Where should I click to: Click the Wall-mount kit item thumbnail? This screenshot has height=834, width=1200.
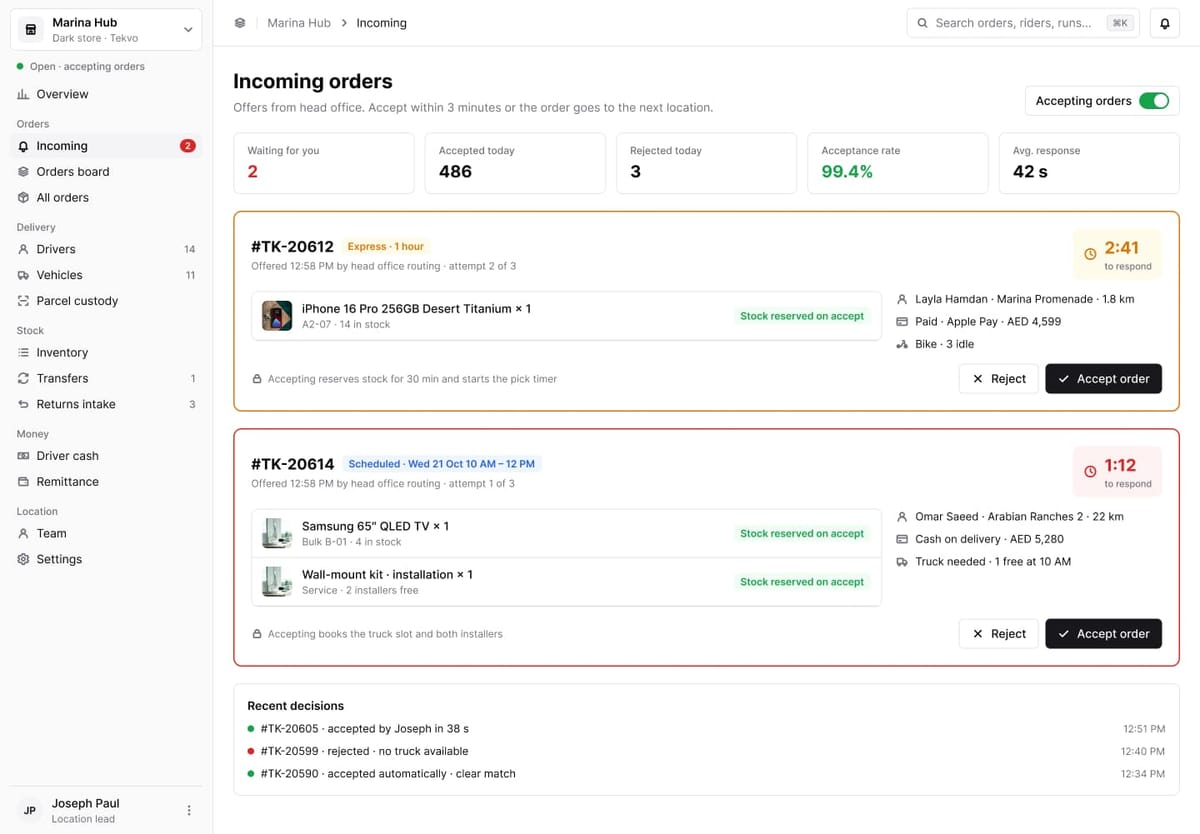(x=277, y=581)
